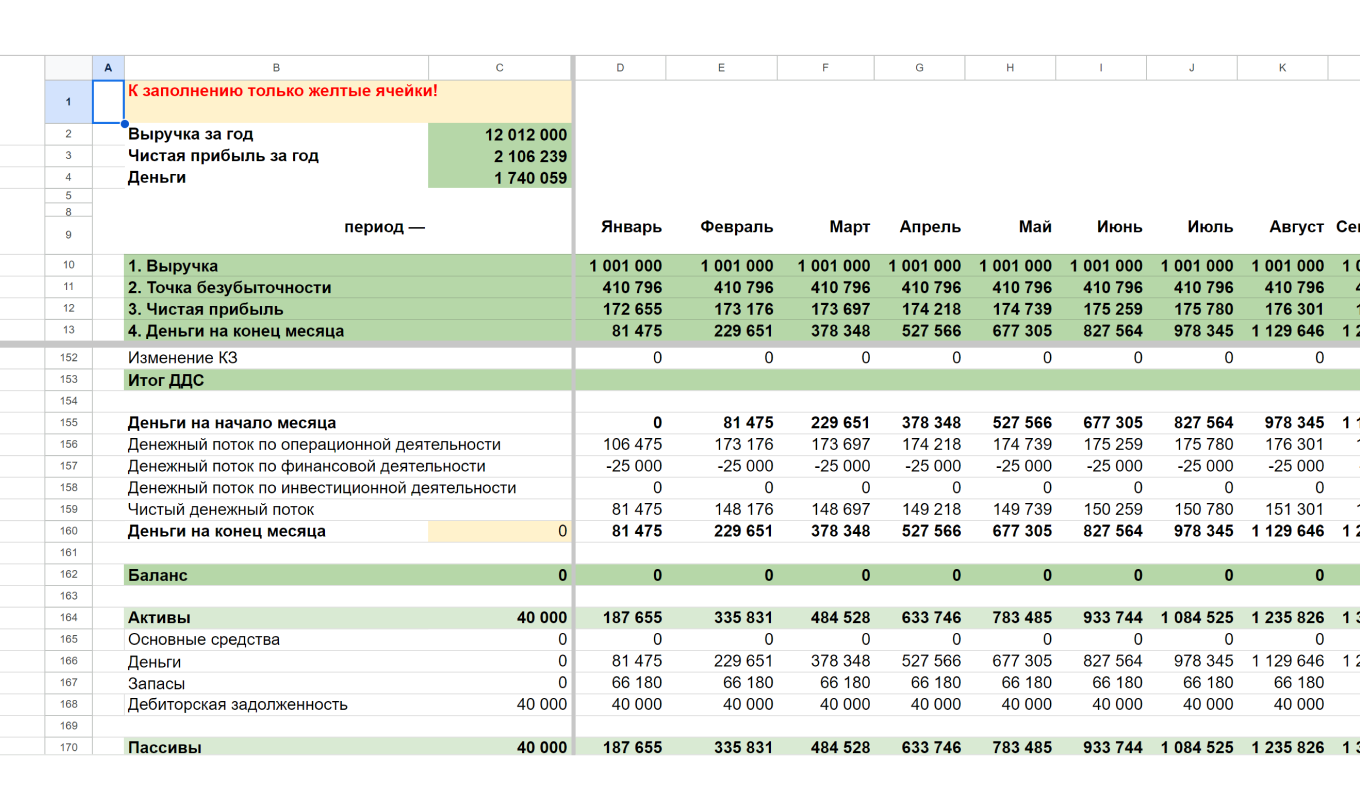Click the row 10 header number
The height and width of the screenshot is (812, 1360).
click(x=68, y=266)
